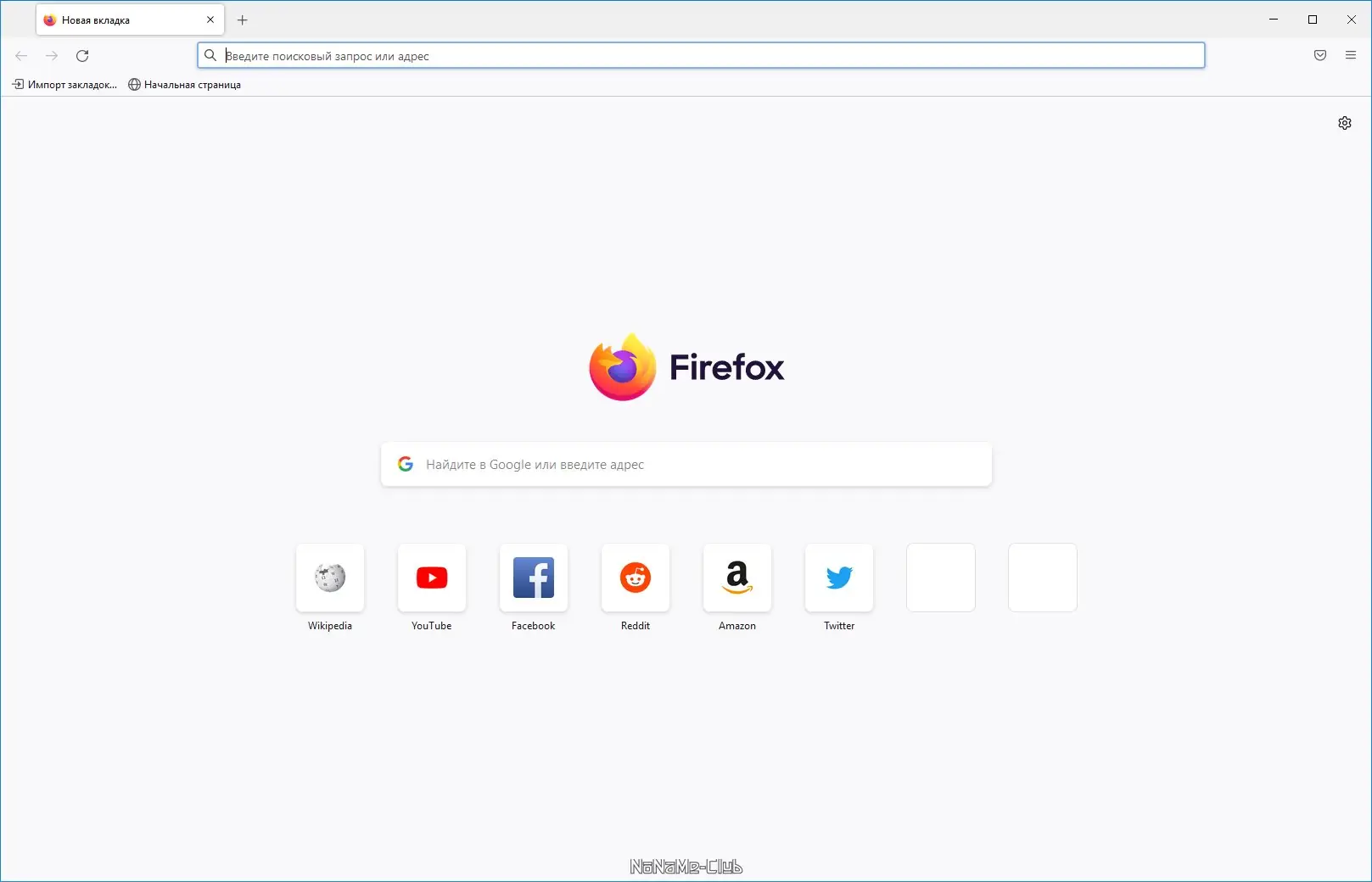Open a new browser tab
This screenshot has height=882, width=1372.
pyautogui.click(x=243, y=20)
